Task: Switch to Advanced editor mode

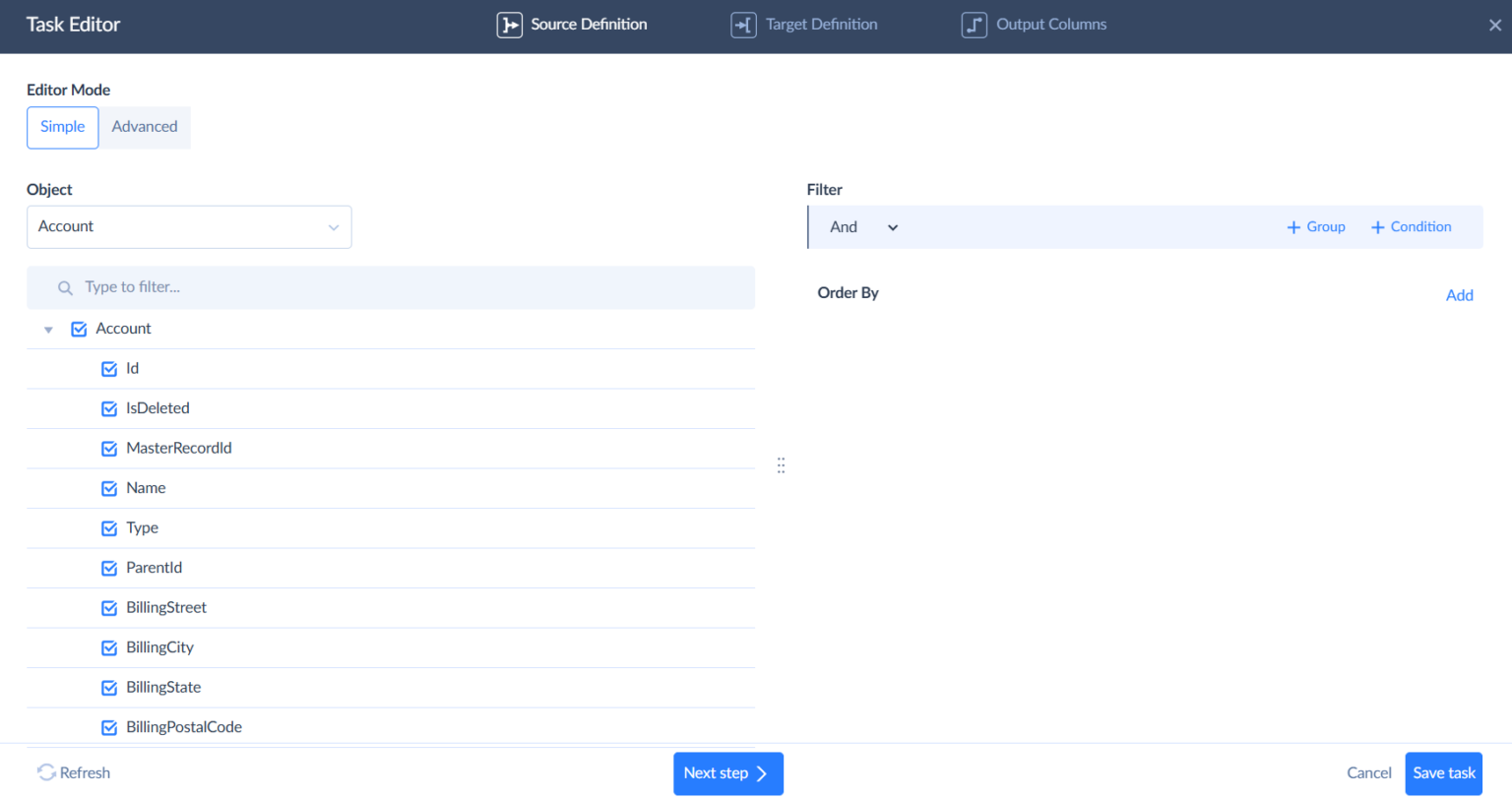Action: point(145,127)
